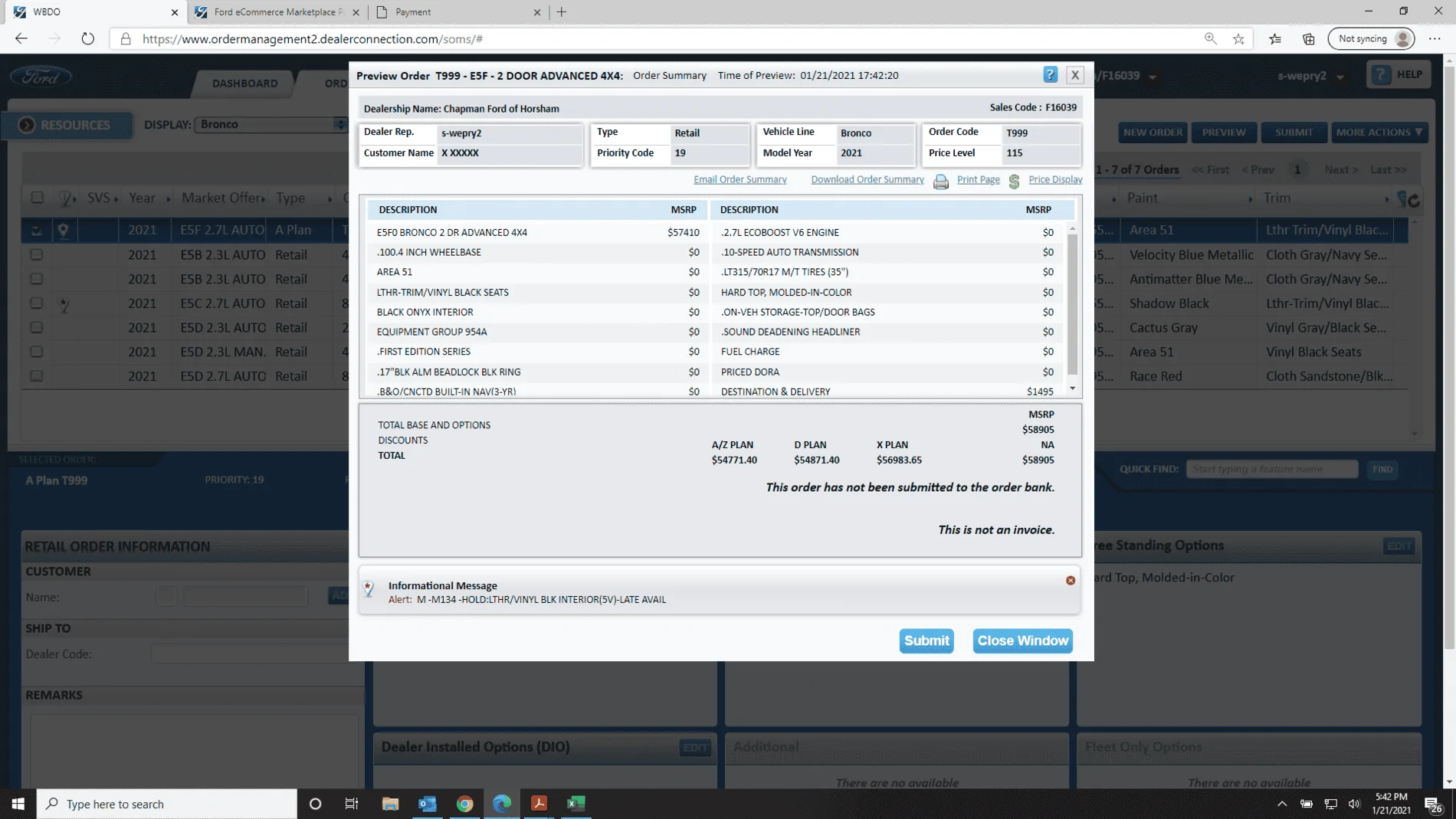Add this page to favorites with star icon
This screenshot has width=1456, height=819.
(1238, 38)
